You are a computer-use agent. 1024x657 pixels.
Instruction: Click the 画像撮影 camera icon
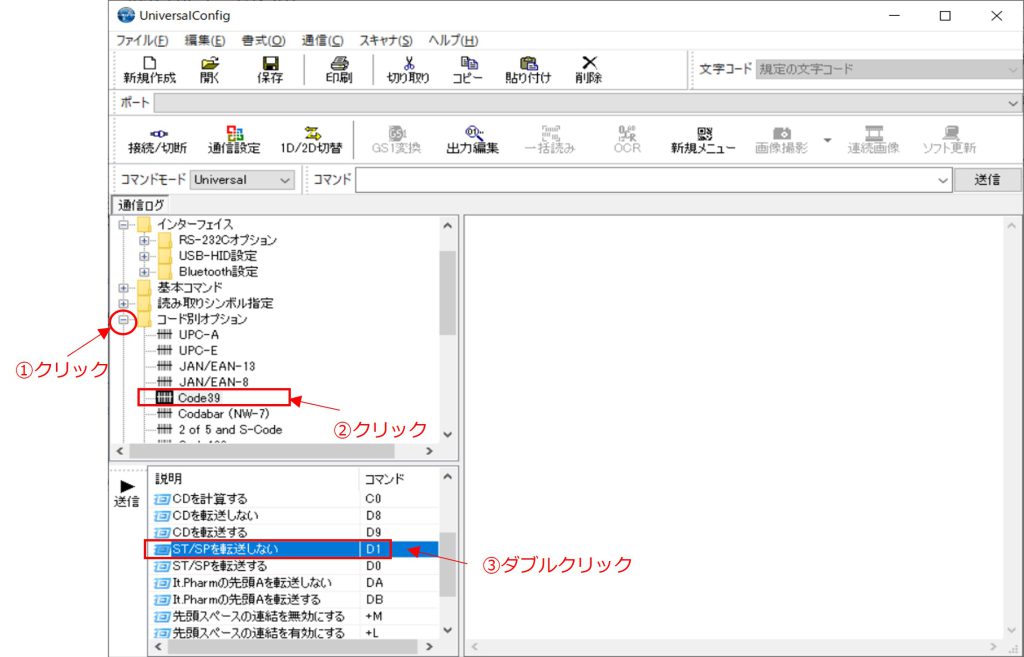781,140
